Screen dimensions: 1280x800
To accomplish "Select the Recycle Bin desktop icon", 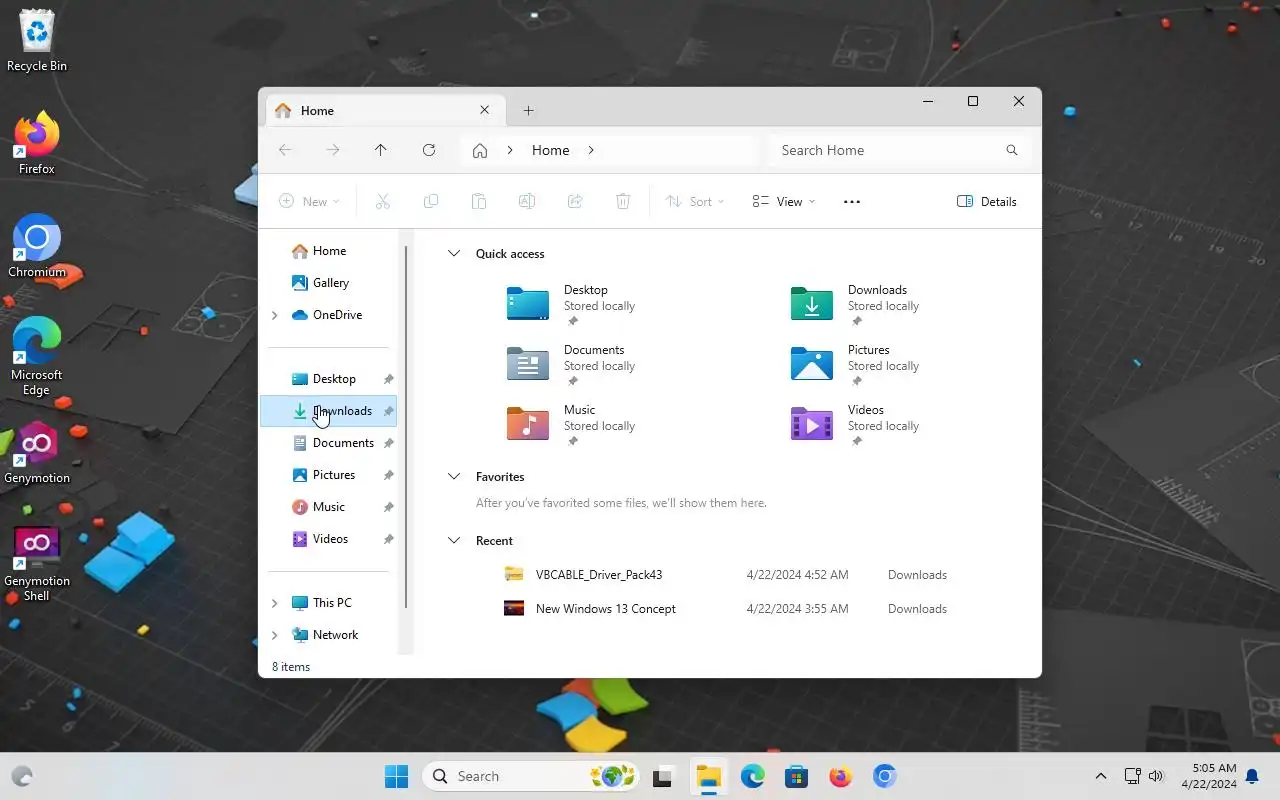I will [37, 41].
